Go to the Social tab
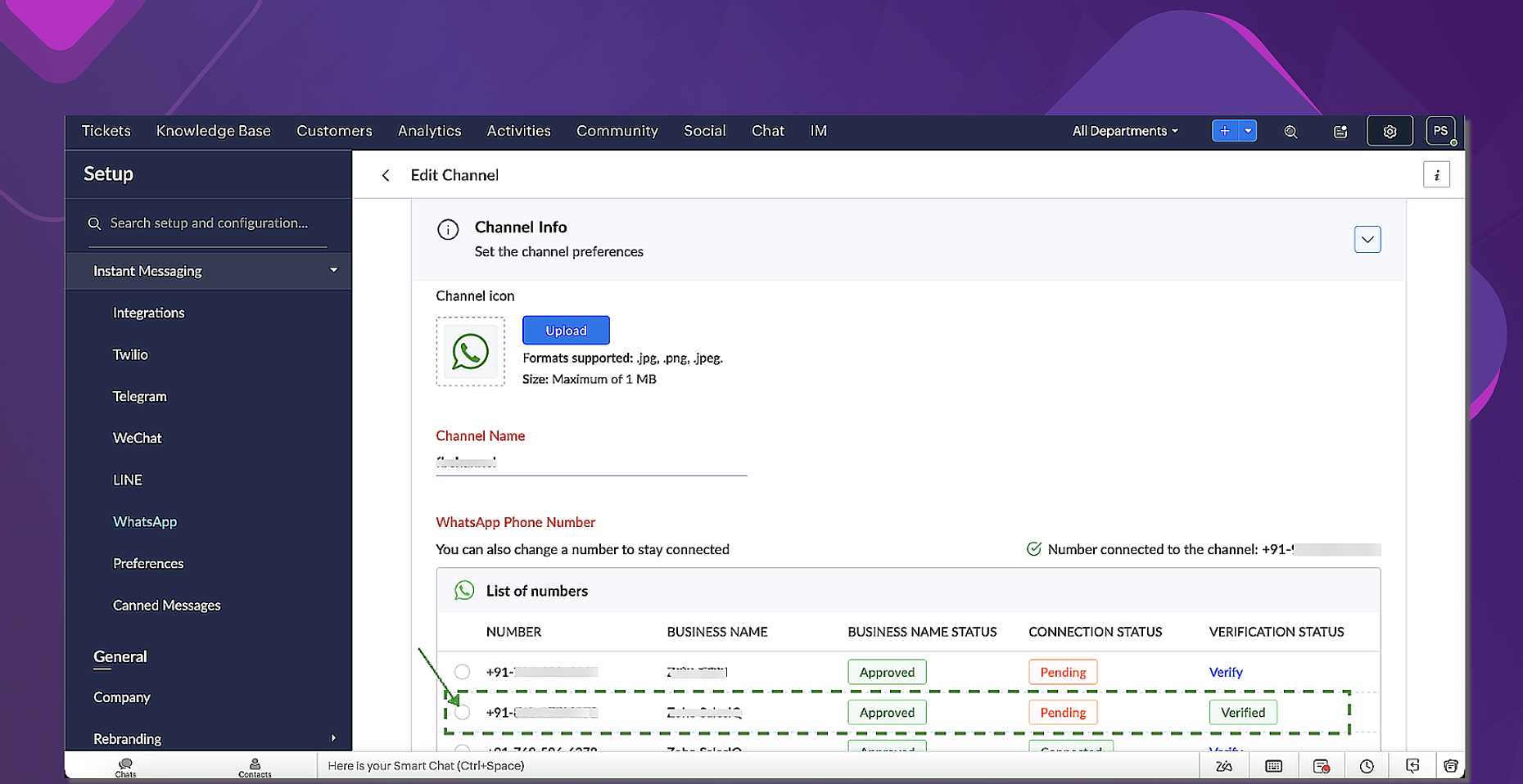The image size is (1523, 784). (x=705, y=131)
